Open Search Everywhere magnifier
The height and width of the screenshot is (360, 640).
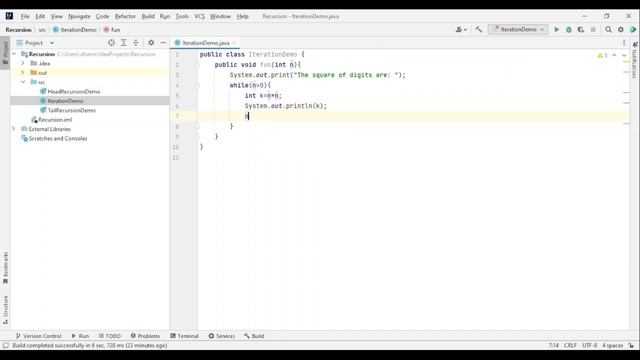pyautogui.click(x=608, y=29)
